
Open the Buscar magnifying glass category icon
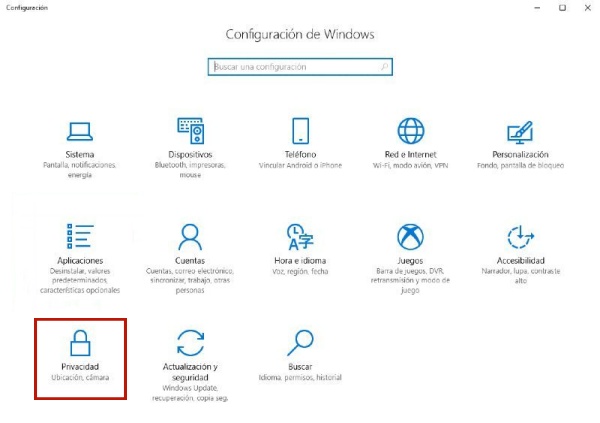pyautogui.click(x=300, y=343)
